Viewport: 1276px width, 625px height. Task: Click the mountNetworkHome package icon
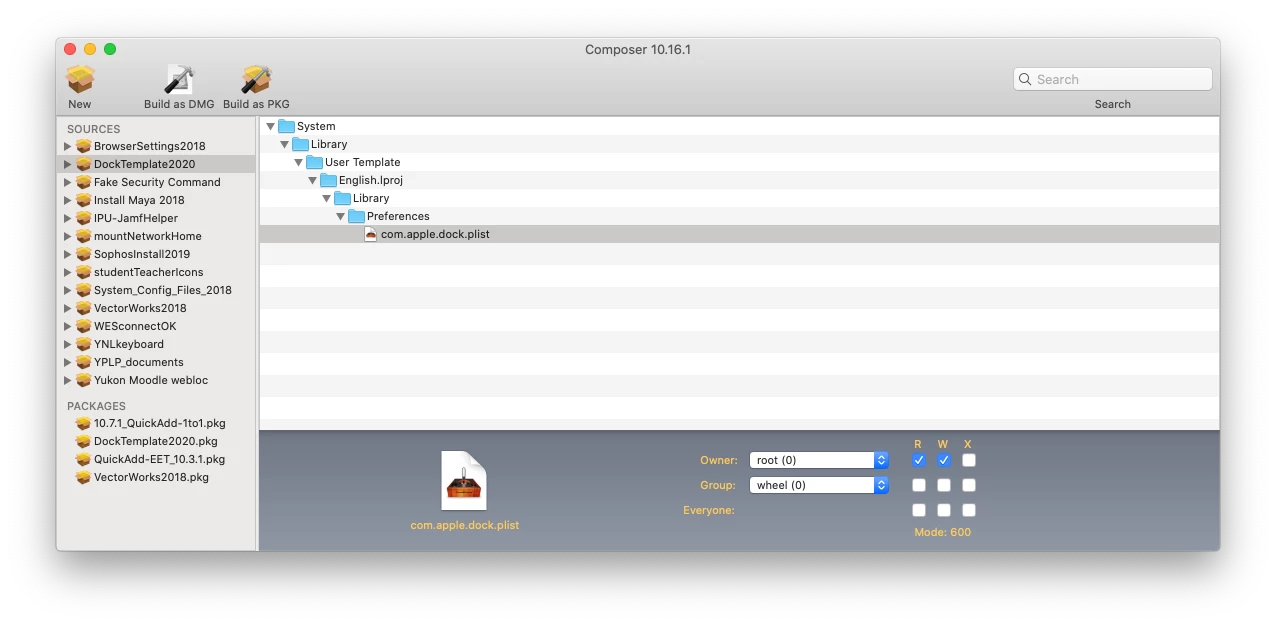83,236
